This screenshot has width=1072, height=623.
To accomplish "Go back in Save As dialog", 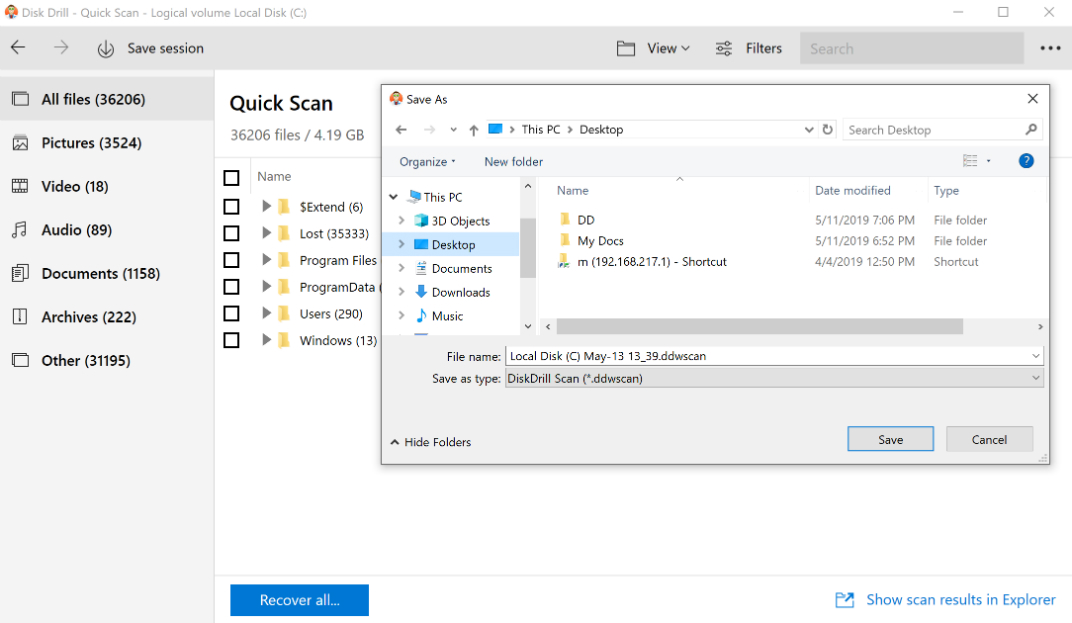I will tap(401, 130).
